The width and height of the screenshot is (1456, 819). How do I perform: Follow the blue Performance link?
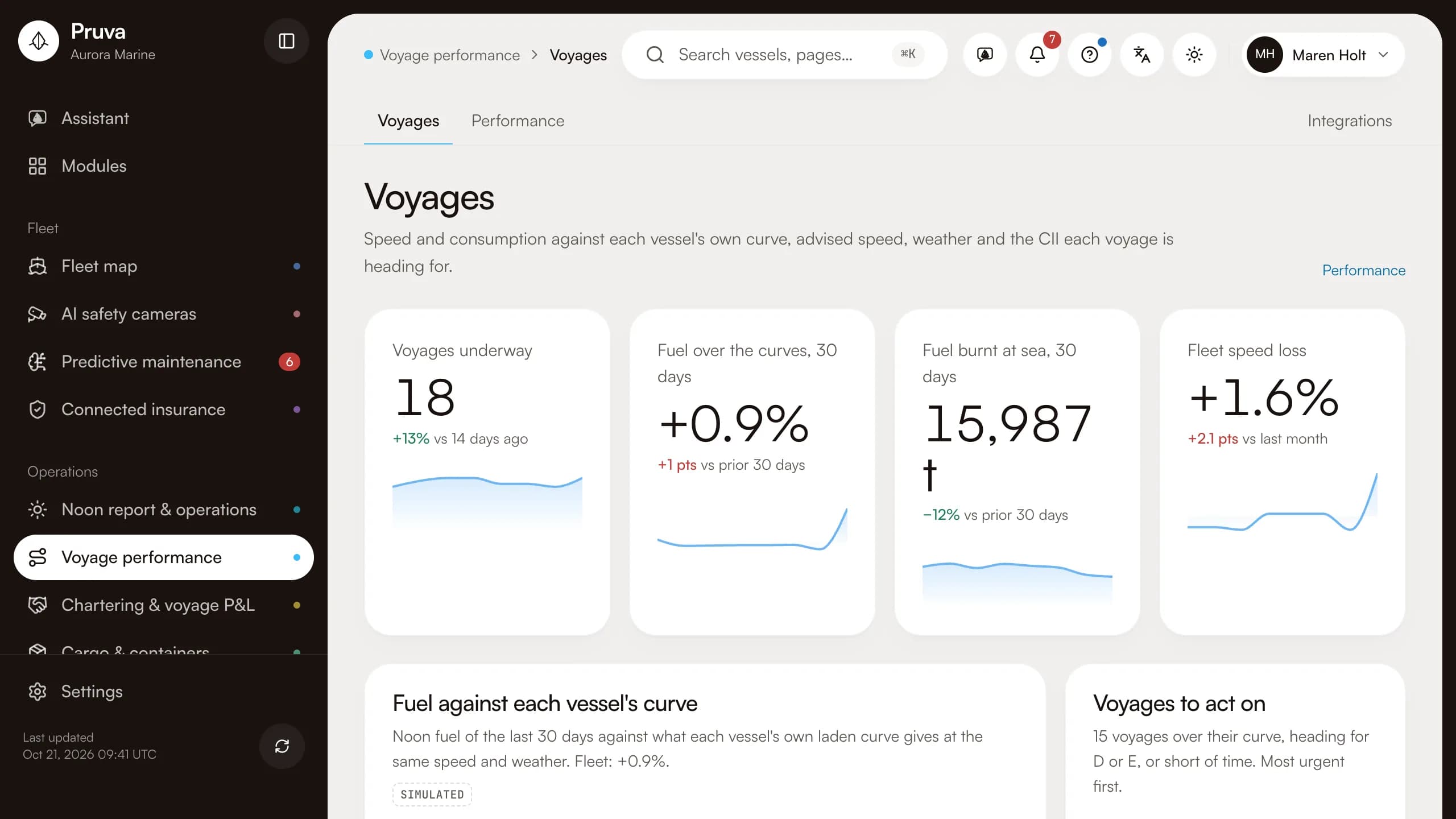coord(1364,270)
